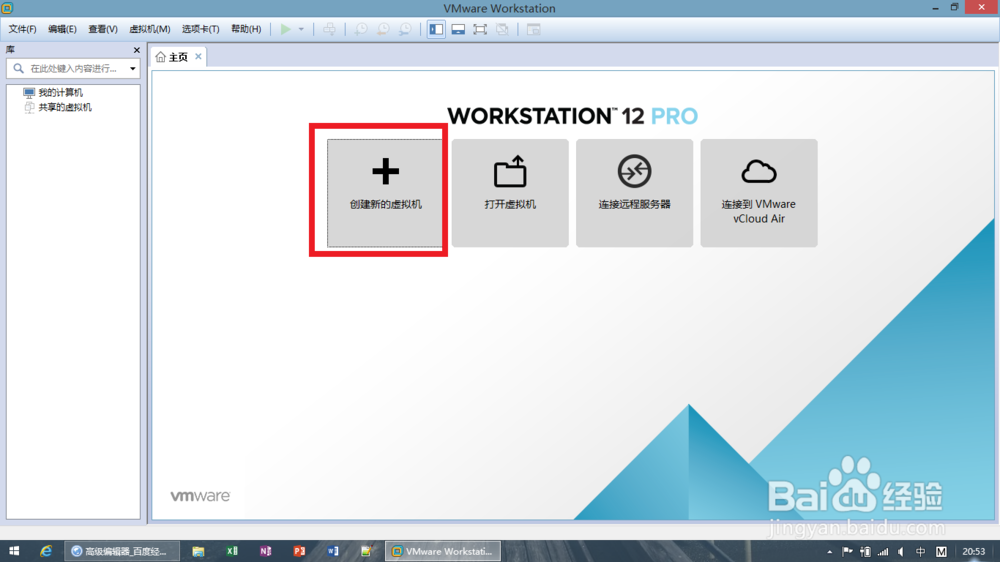Click the network signal tray icon

pos(883,552)
